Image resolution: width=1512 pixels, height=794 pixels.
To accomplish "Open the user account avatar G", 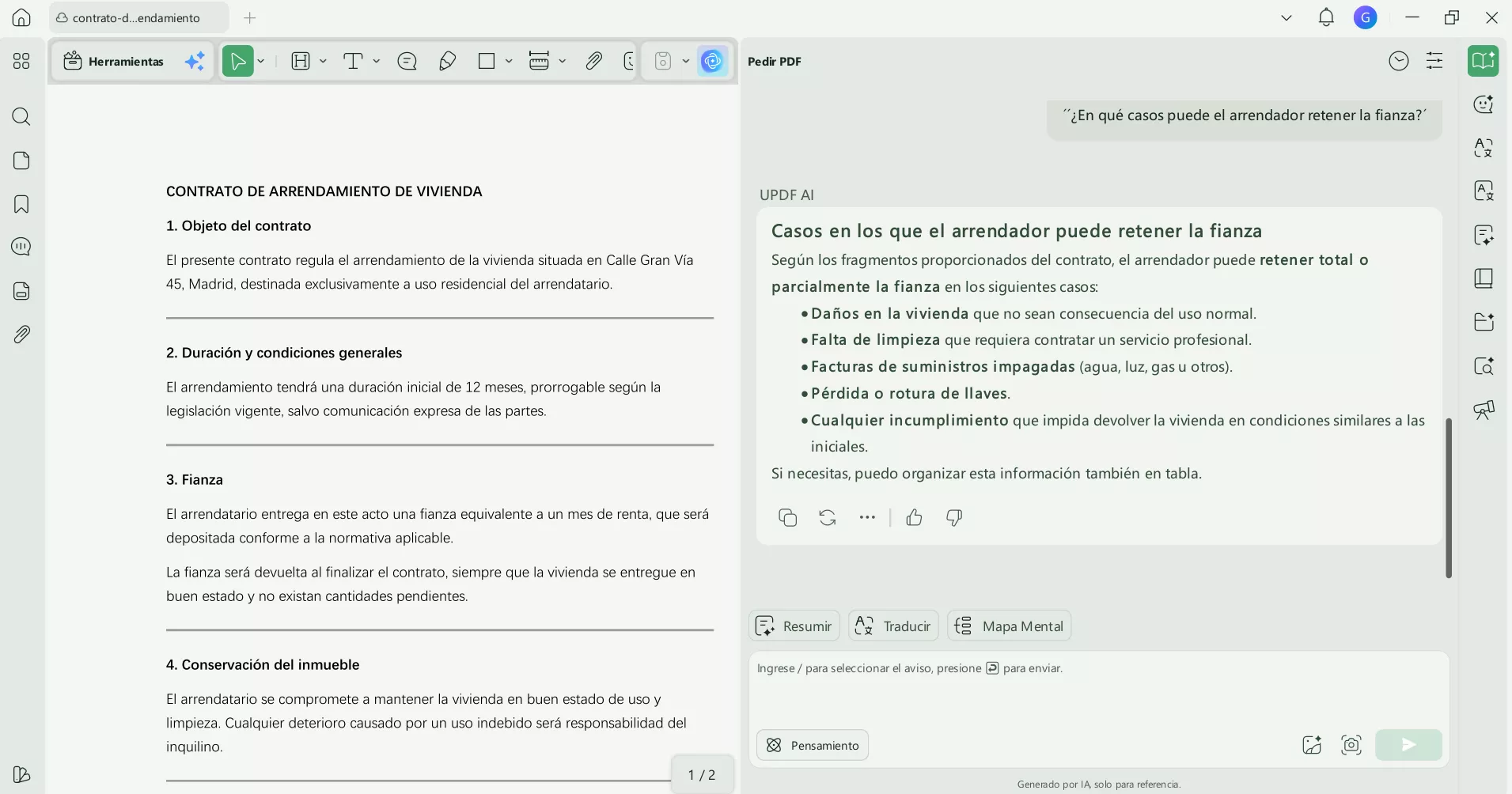I will point(1366,17).
